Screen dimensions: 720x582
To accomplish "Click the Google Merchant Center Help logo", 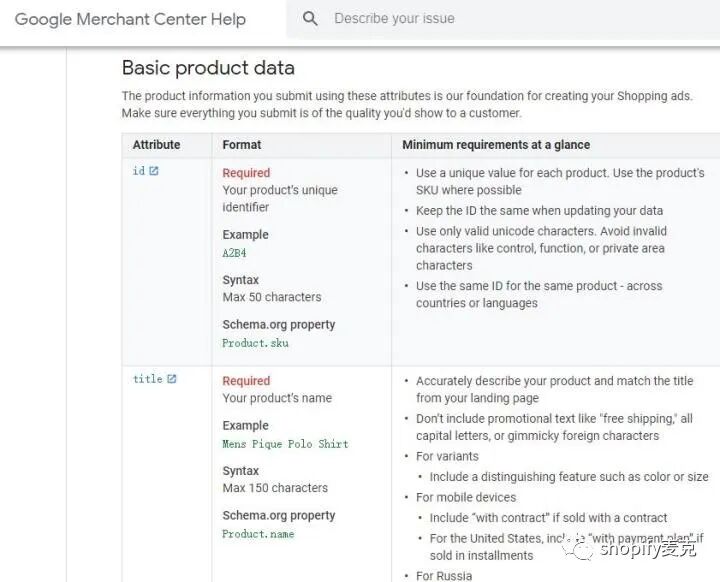I will (130, 19).
